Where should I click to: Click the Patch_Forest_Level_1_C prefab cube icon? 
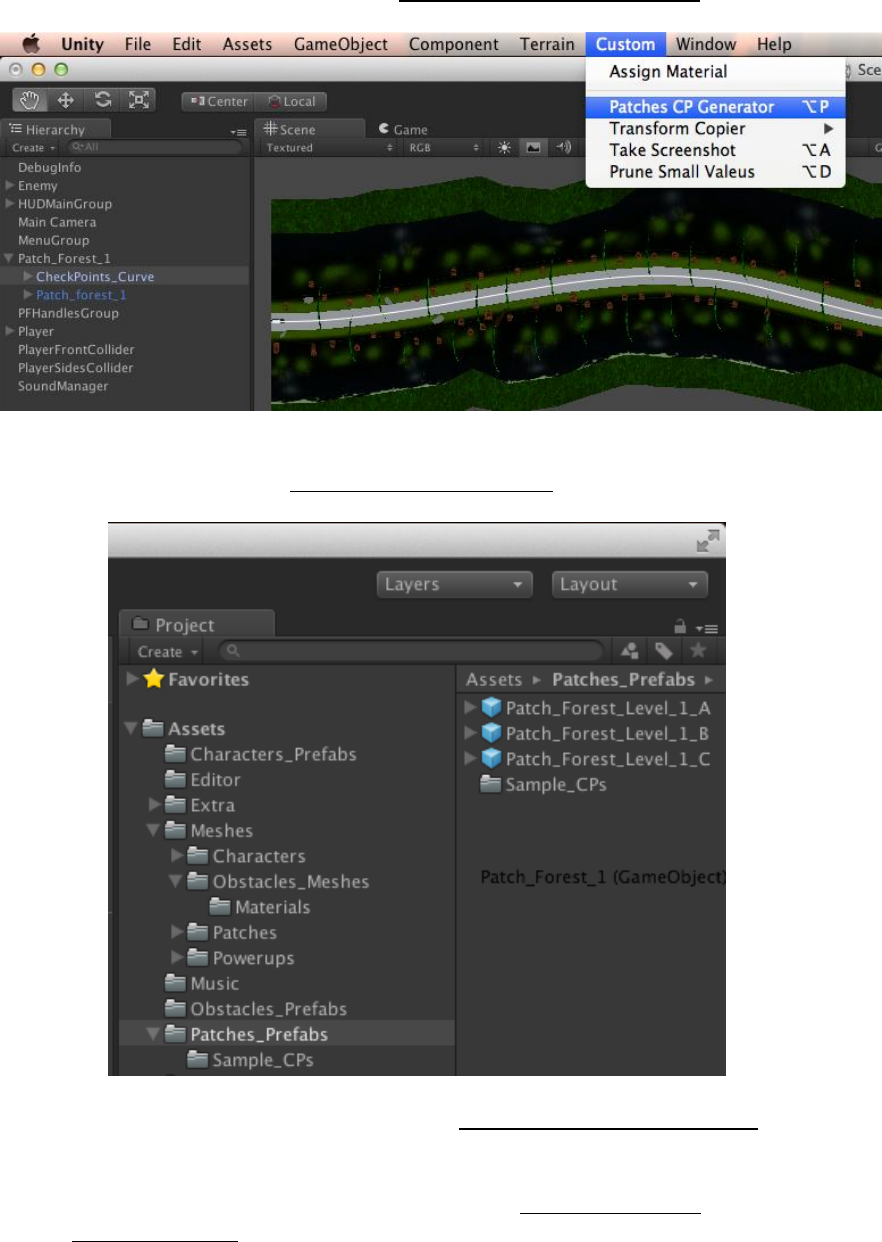click(491, 759)
